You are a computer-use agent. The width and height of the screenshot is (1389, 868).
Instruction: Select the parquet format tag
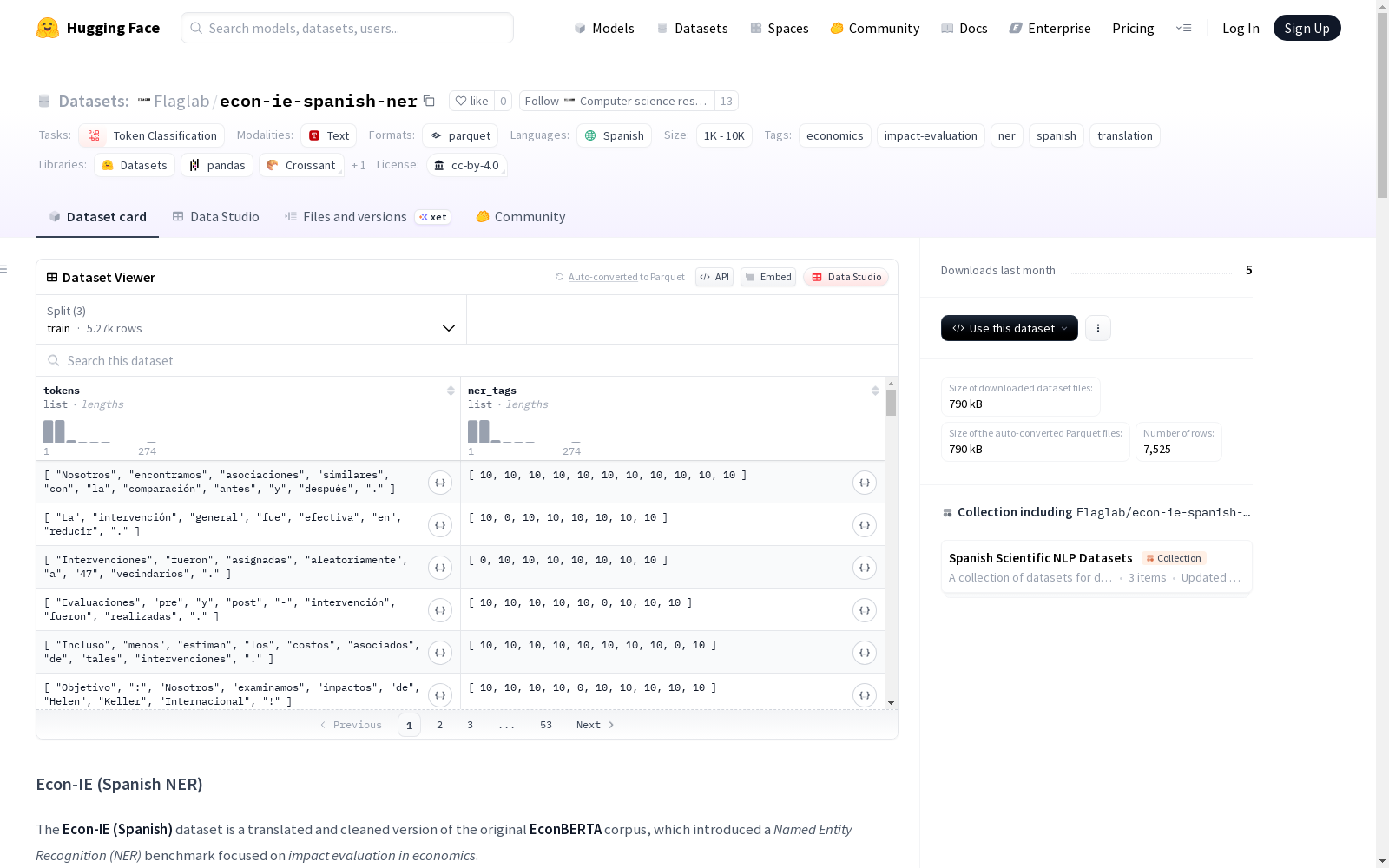pos(460,135)
